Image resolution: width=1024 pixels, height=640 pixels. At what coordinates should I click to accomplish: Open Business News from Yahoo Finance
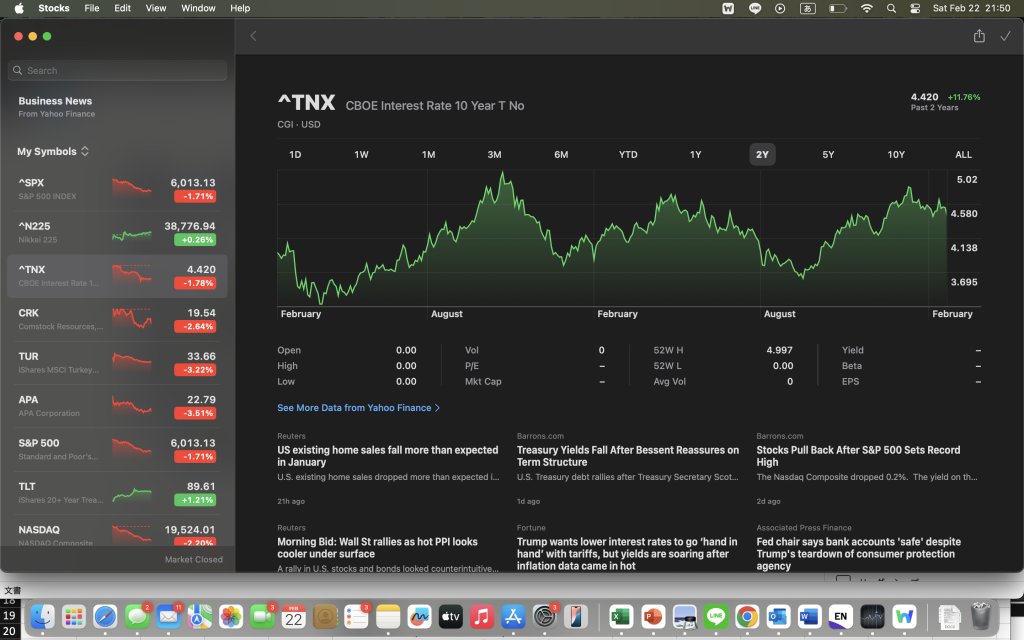click(x=56, y=106)
